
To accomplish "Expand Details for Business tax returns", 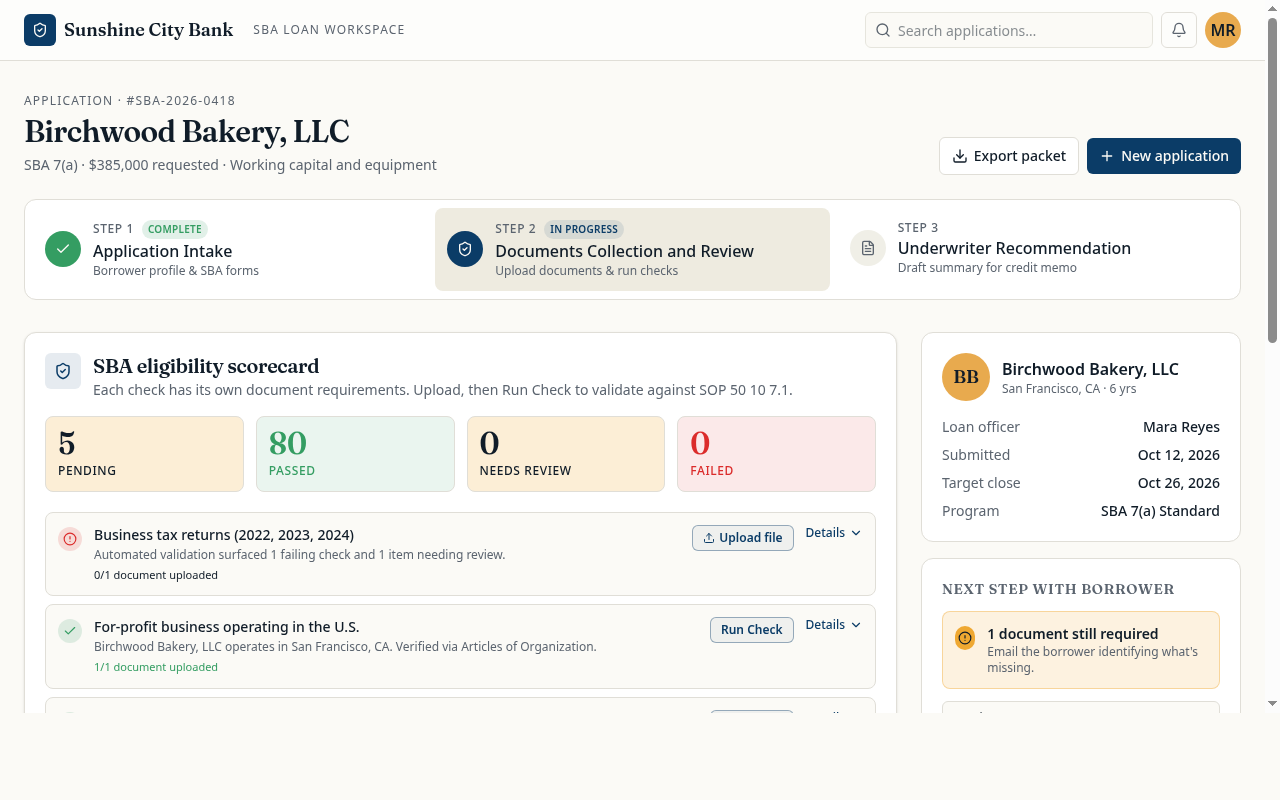I will pos(833,533).
